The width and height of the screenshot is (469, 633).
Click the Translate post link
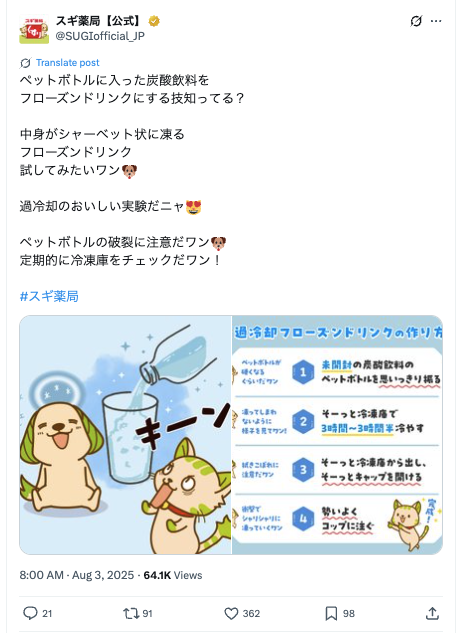pos(67,63)
